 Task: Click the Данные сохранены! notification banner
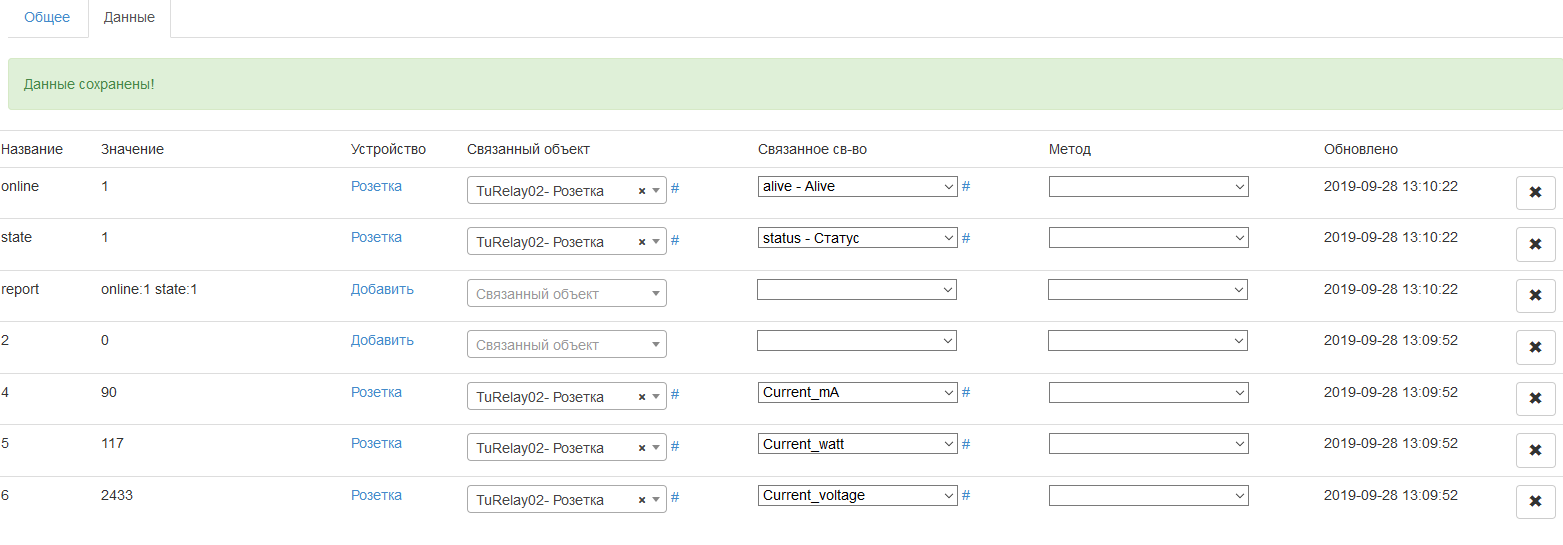[784, 84]
